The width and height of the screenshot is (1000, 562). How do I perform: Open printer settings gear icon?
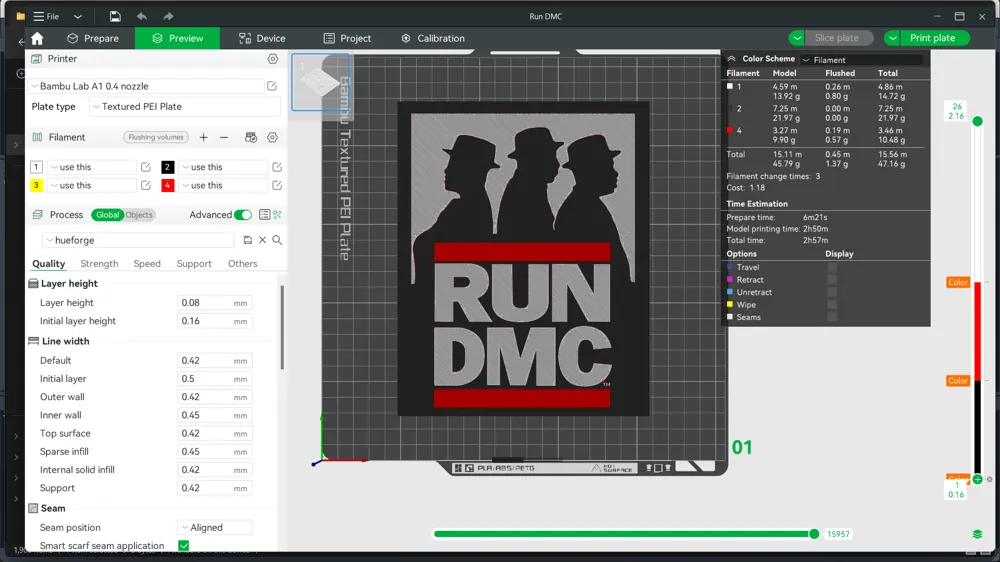coord(273,59)
